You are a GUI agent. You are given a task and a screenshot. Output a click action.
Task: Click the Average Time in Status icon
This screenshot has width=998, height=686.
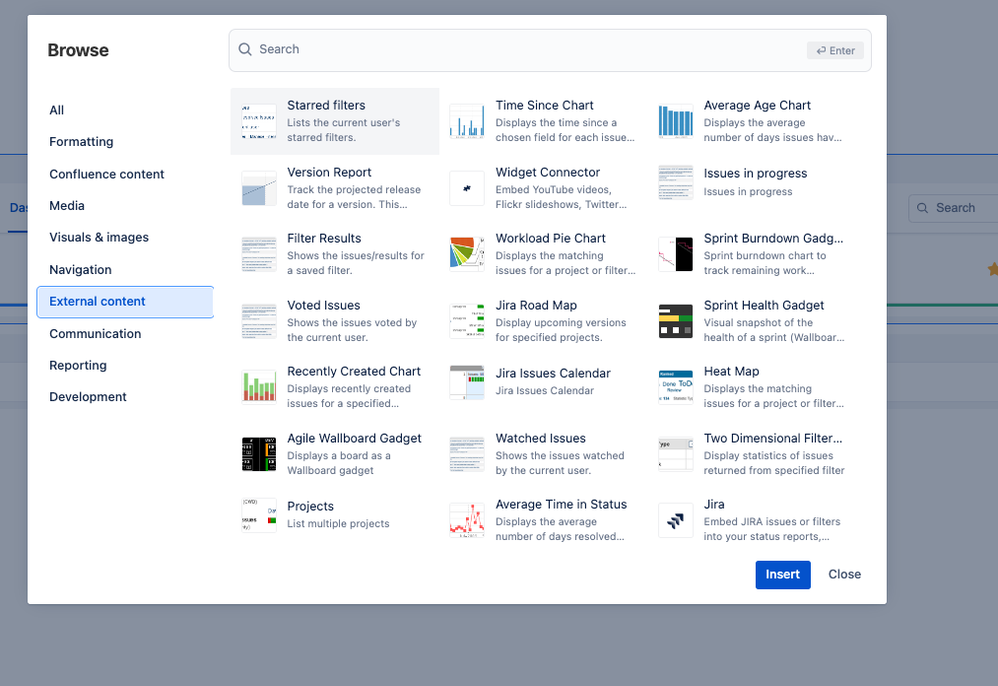pos(467,520)
